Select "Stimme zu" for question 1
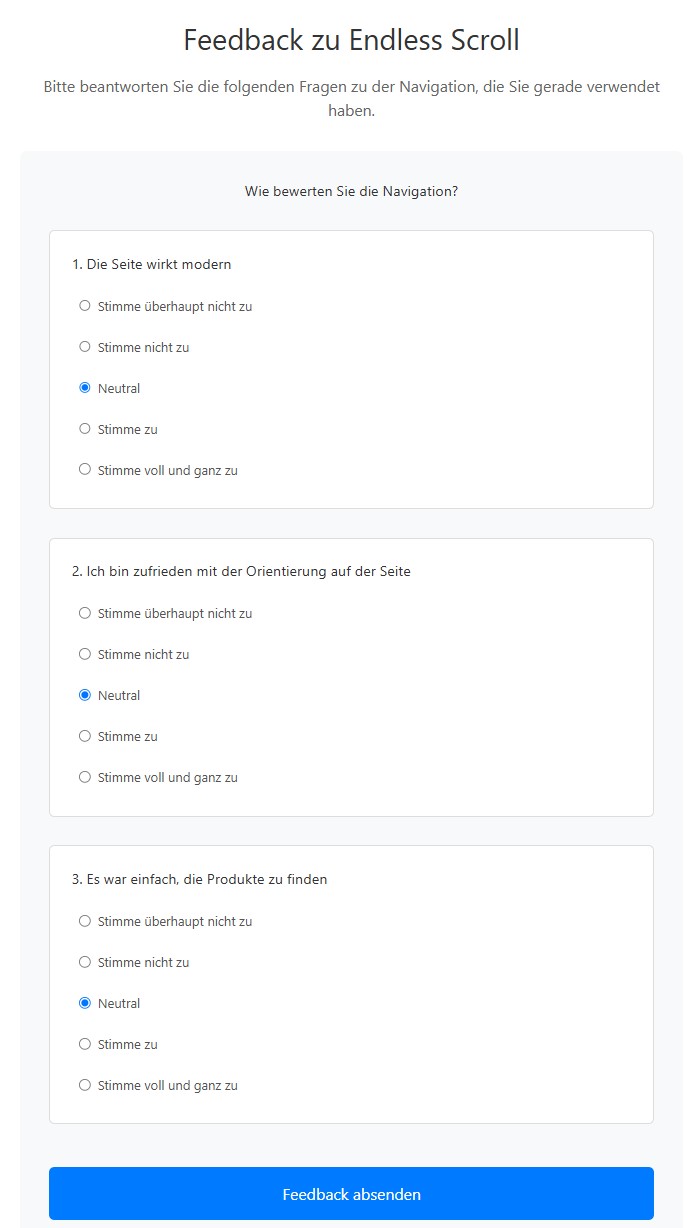This screenshot has height=1228, width=692. 85,429
